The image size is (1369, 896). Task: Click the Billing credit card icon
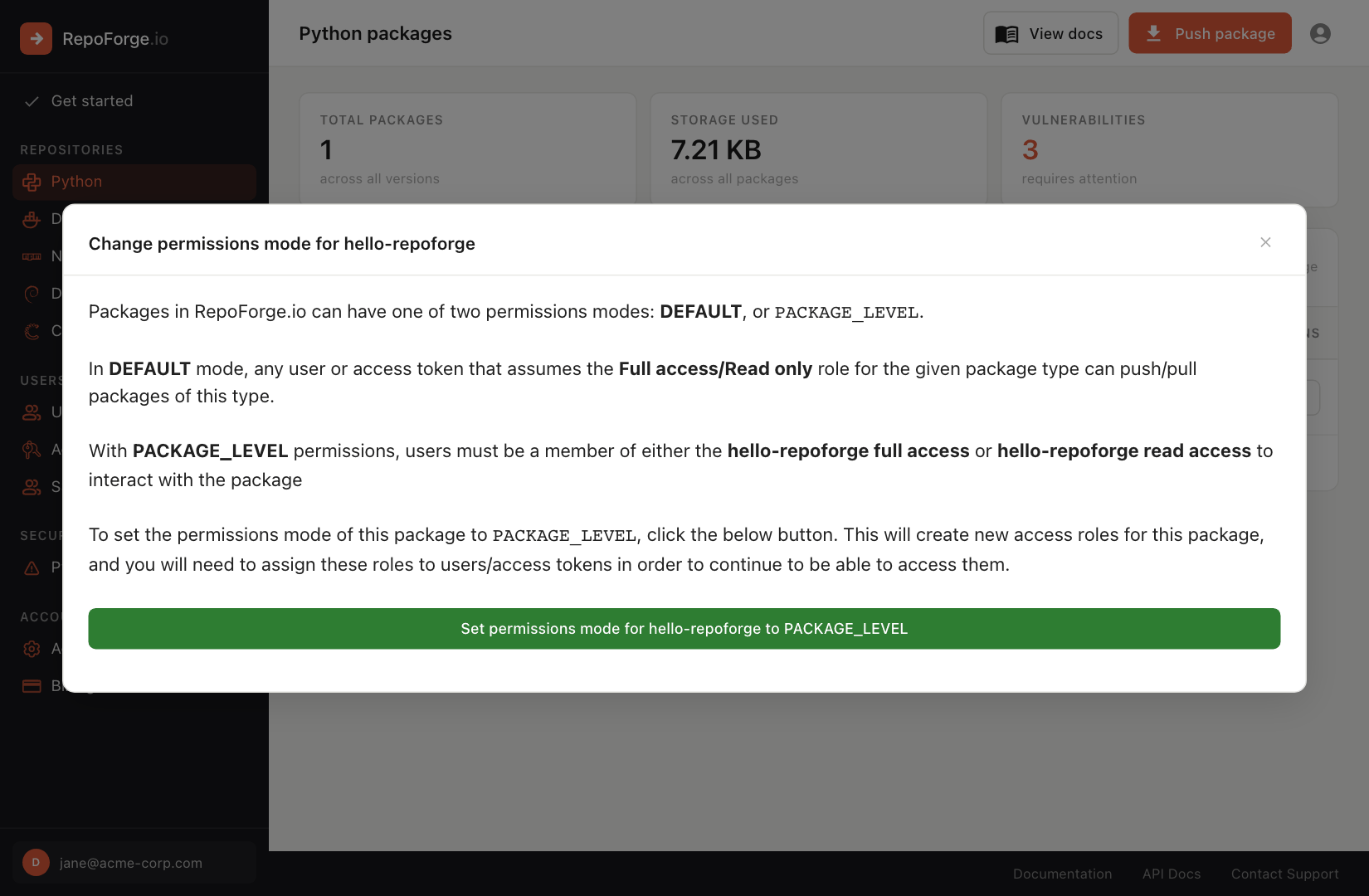click(32, 686)
